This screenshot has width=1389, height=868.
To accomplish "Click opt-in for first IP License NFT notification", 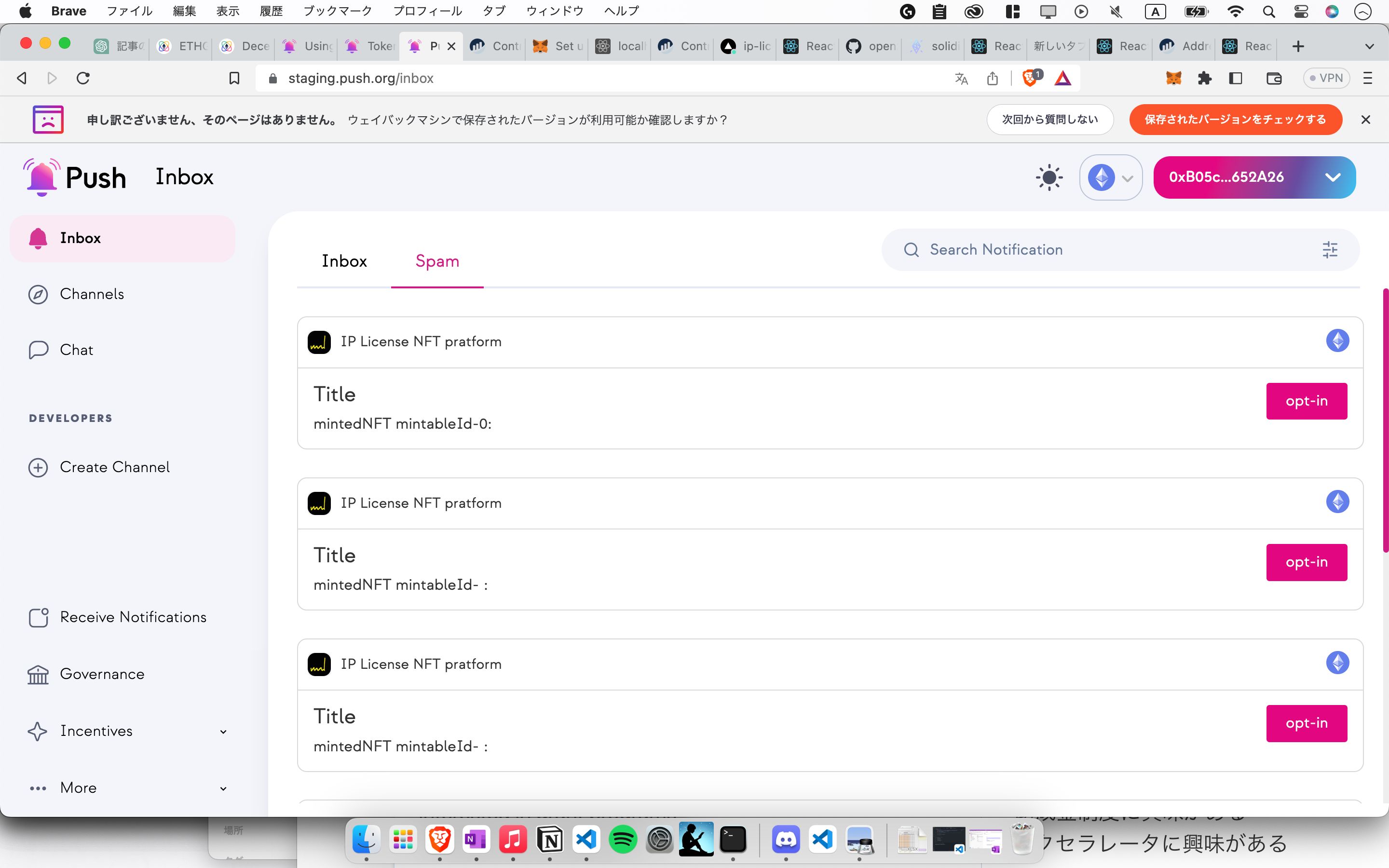I will (1306, 400).
